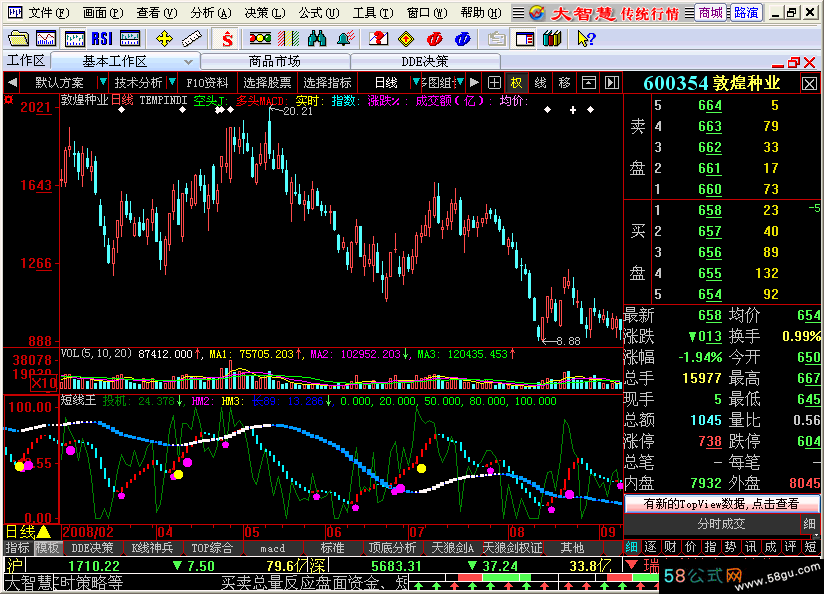Viewport: 824px width, 594px height.
Task: Toggle the 权 adjustment button
Action: [x=517, y=83]
